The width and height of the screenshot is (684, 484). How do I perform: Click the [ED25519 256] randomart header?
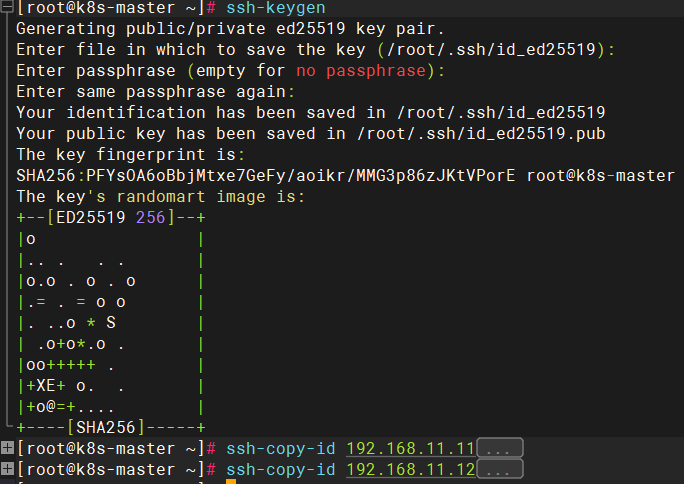[111, 217]
